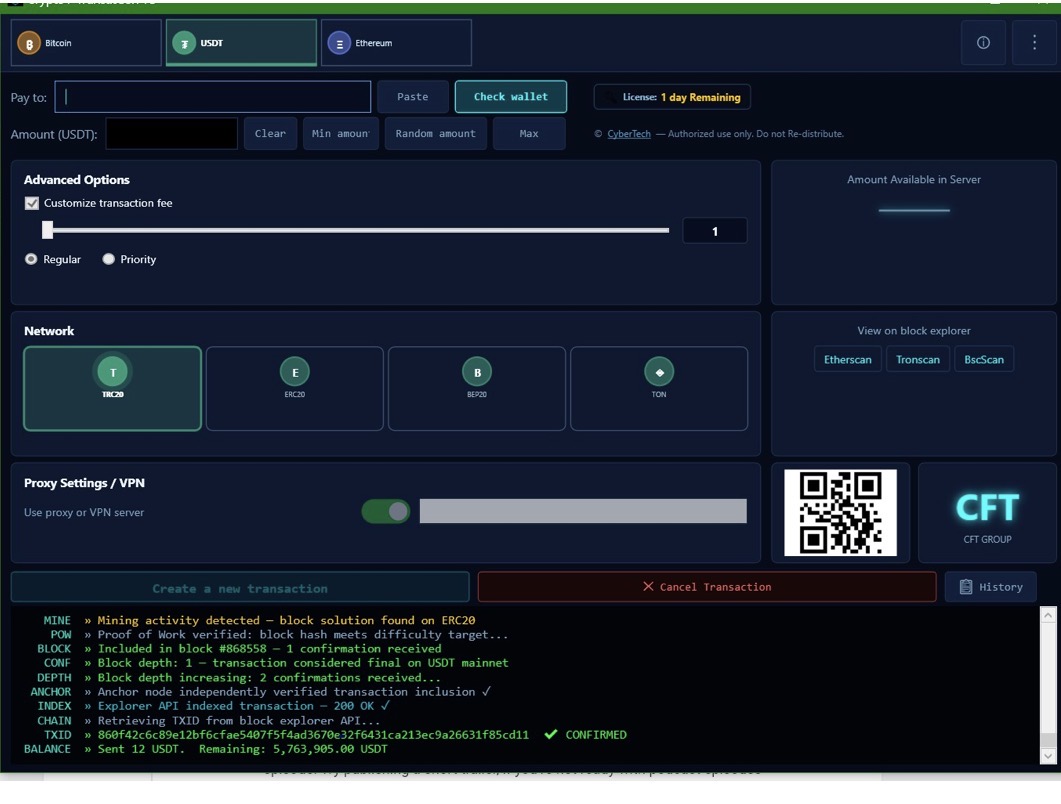Click the Pay to address field

click(x=212, y=97)
